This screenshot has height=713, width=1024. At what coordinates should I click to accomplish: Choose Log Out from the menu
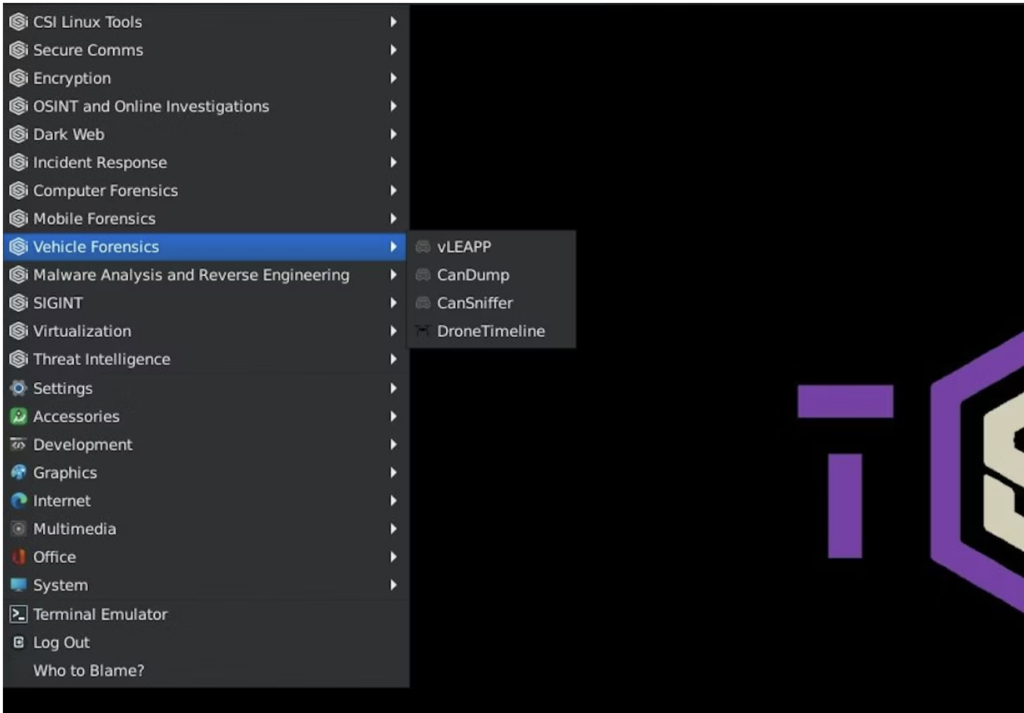[206, 642]
